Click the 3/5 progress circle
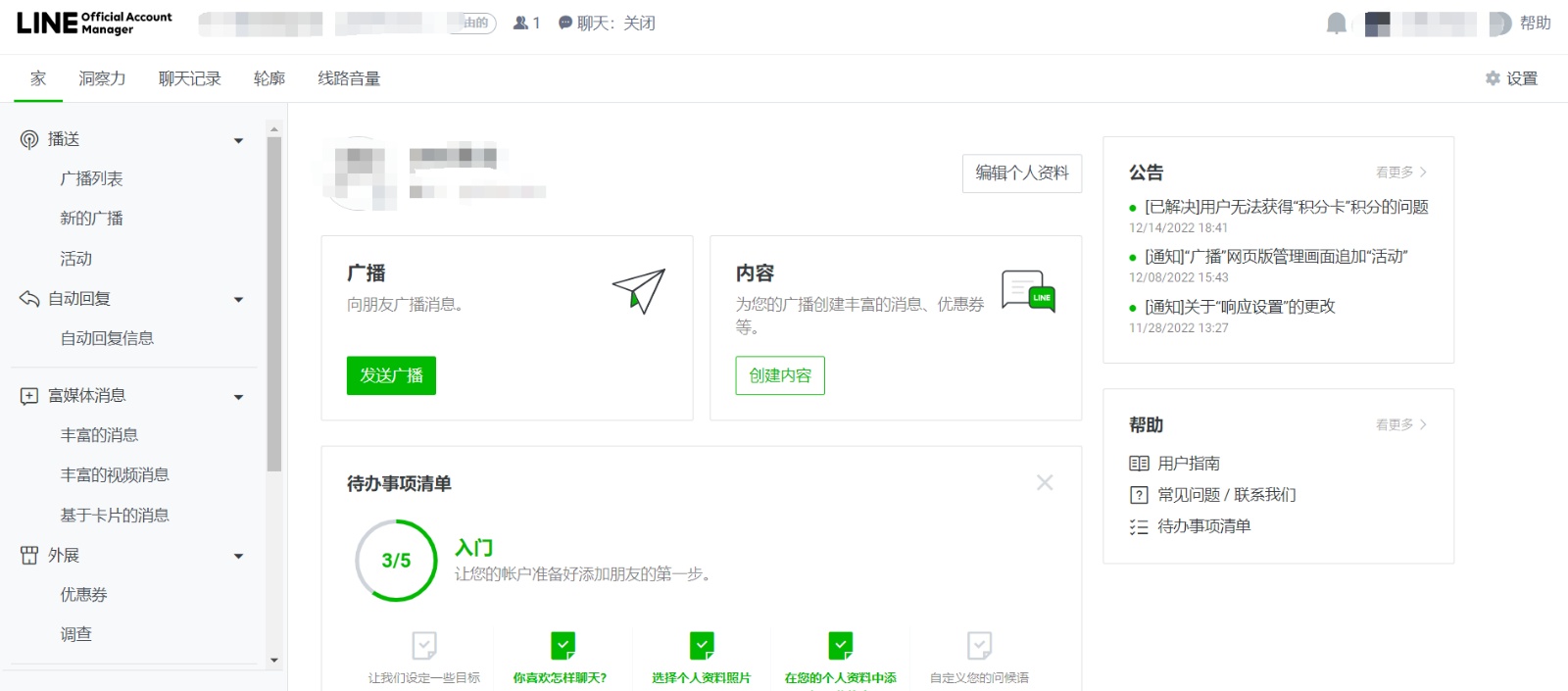Image resolution: width=1568 pixels, height=691 pixels. (396, 561)
